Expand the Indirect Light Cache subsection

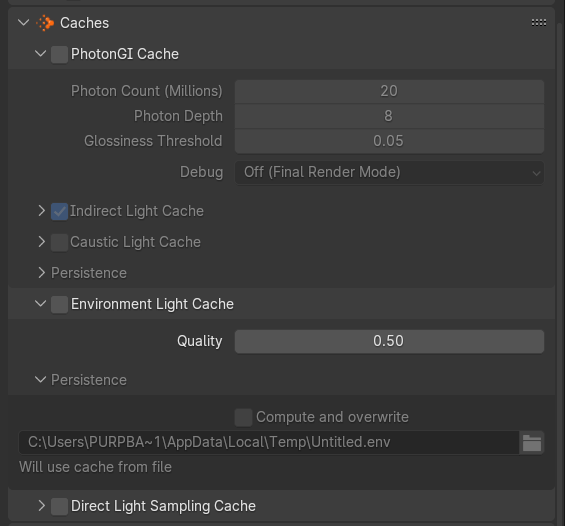pyautogui.click(x=41, y=211)
